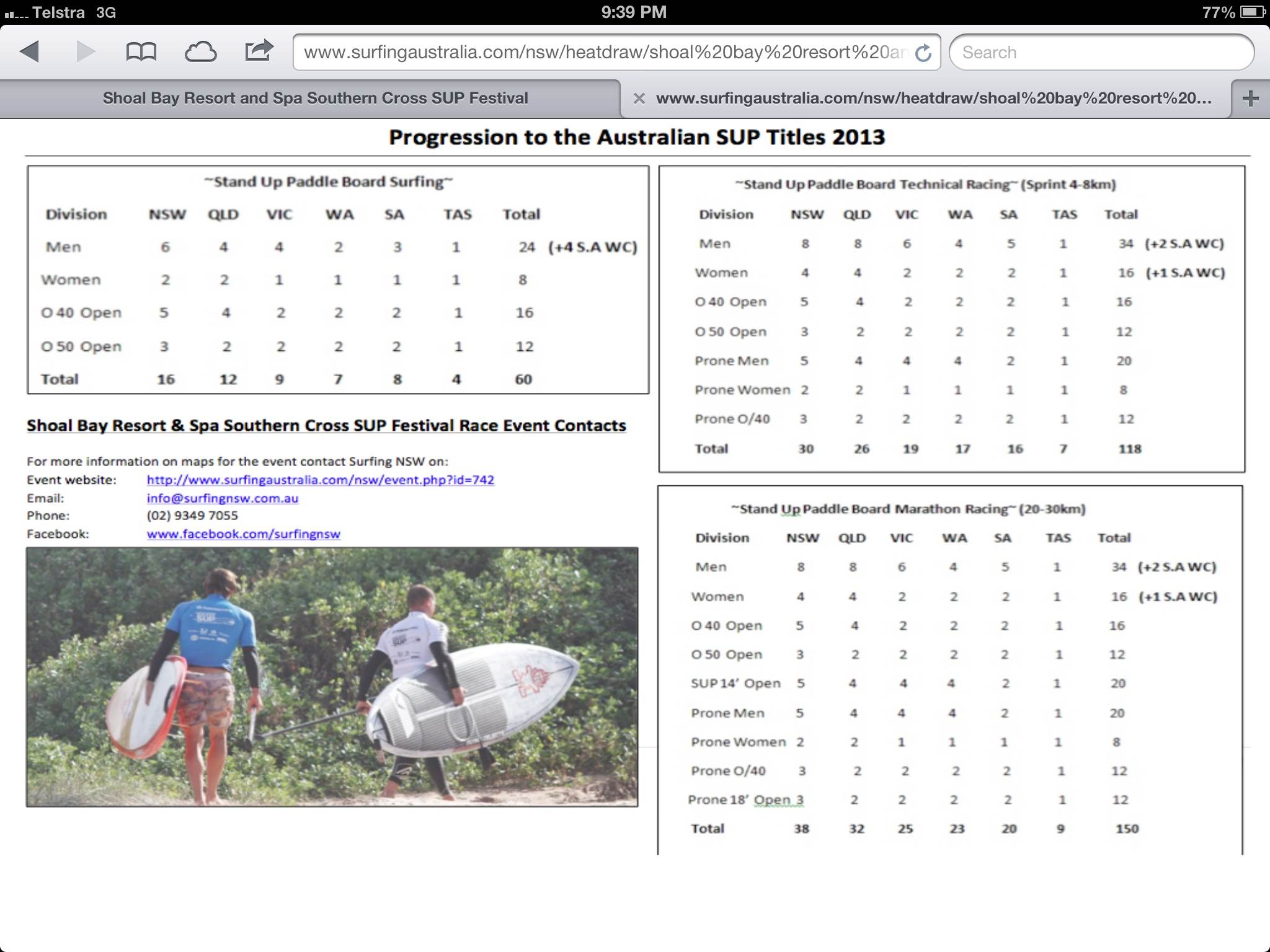Viewport: 1270px width, 952px height.
Task: Open iCloud tabs cloud icon
Action: click(200, 52)
